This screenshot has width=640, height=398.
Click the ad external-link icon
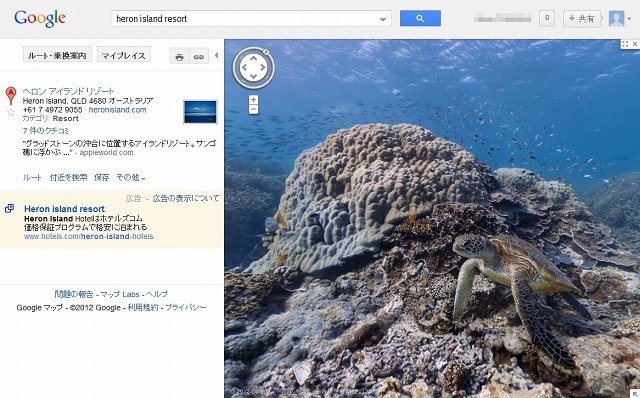[x=9, y=209]
